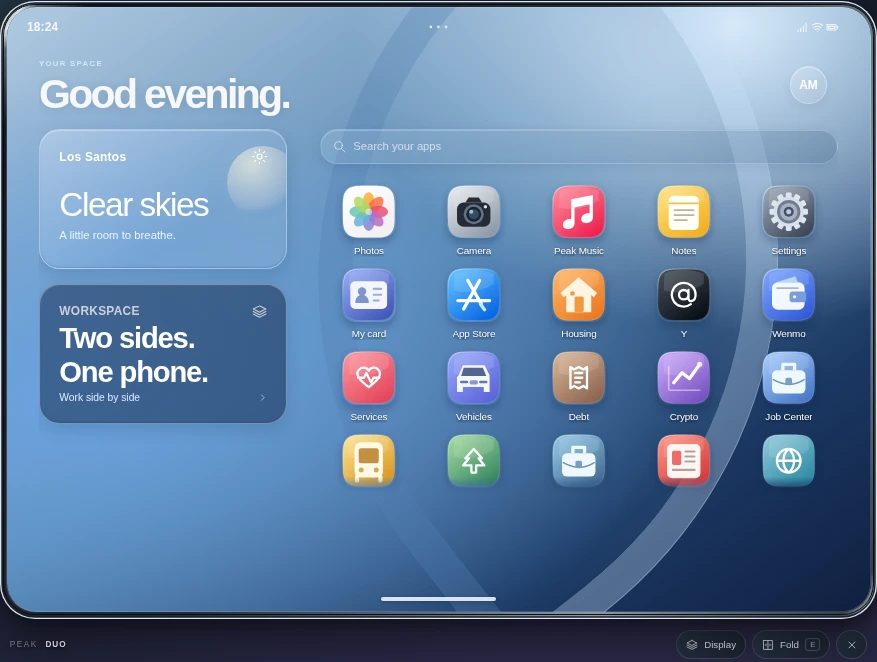Screen dimensions: 877x662
Task: Click the Wi-Fi status icon
Action: pyautogui.click(x=817, y=27)
